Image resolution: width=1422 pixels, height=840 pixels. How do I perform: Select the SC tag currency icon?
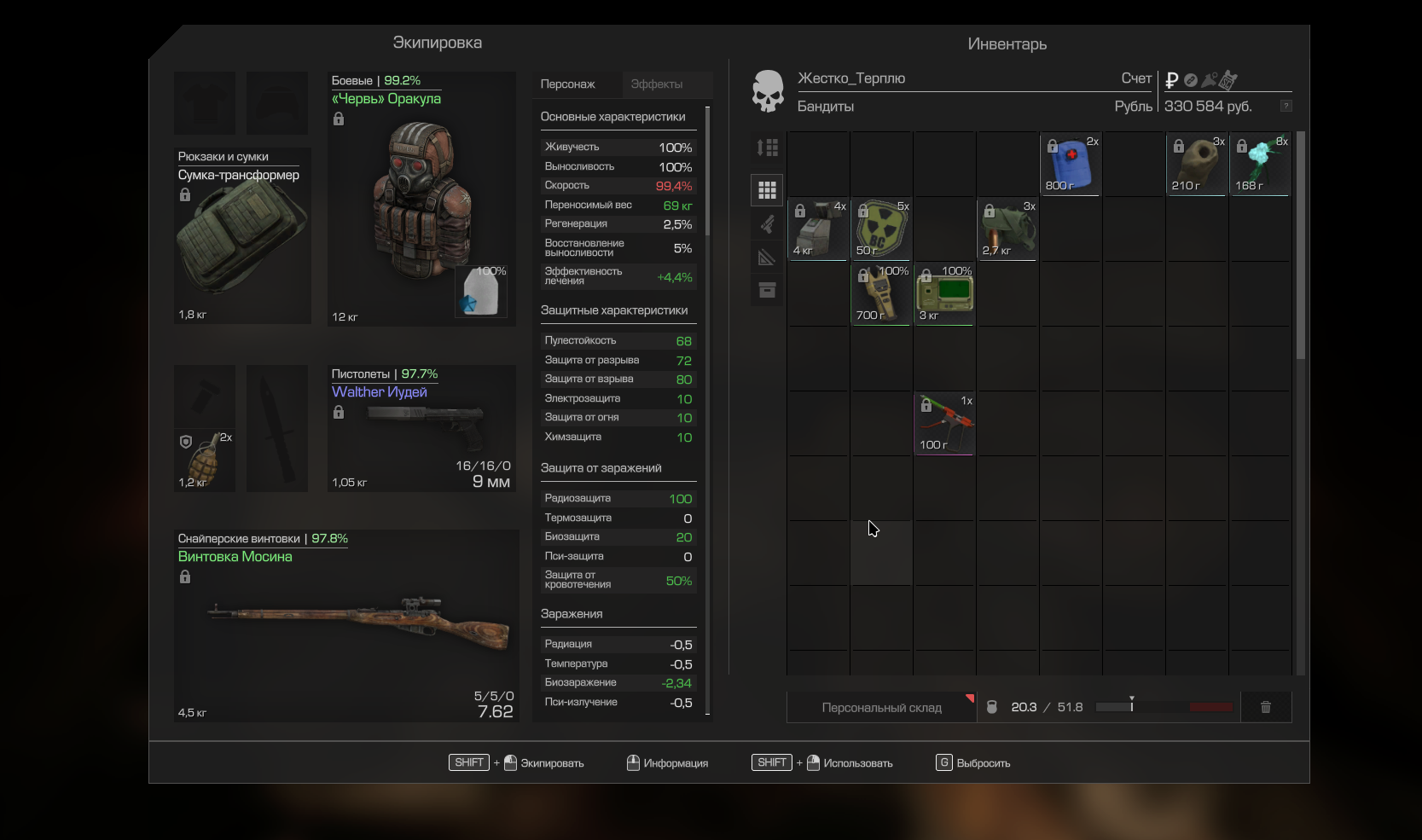coord(1228,80)
